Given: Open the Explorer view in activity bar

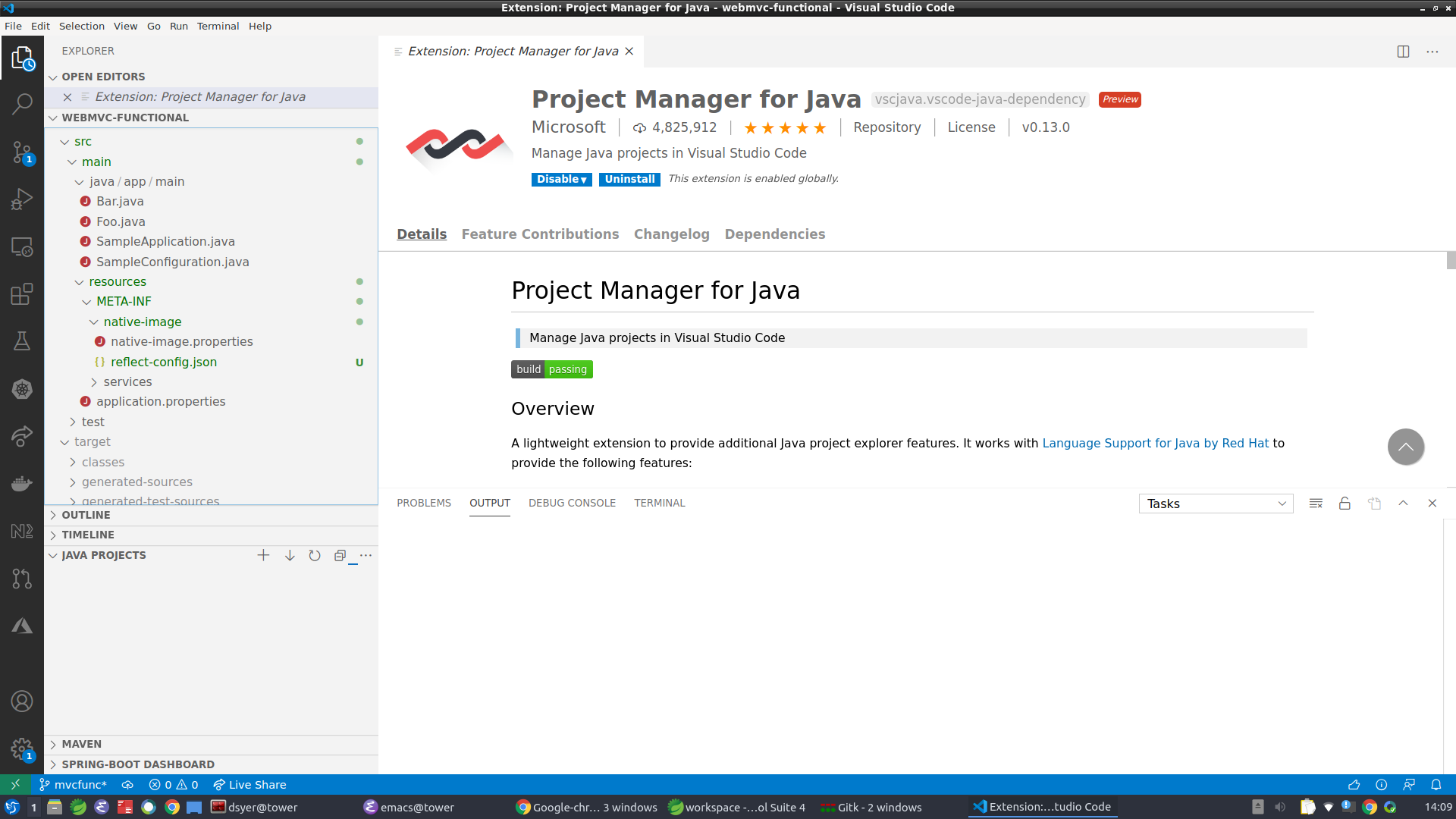Looking at the screenshot, I should [x=22, y=58].
